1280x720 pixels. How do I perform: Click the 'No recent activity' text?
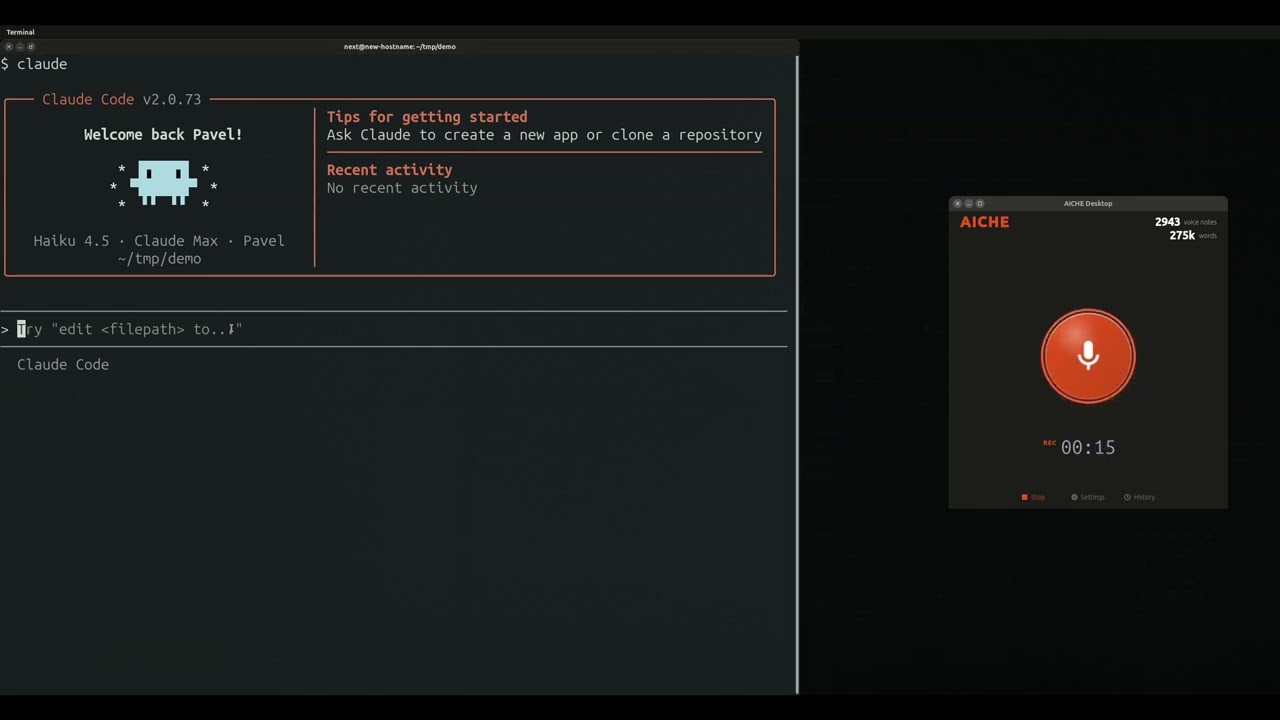pyautogui.click(x=402, y=188)
